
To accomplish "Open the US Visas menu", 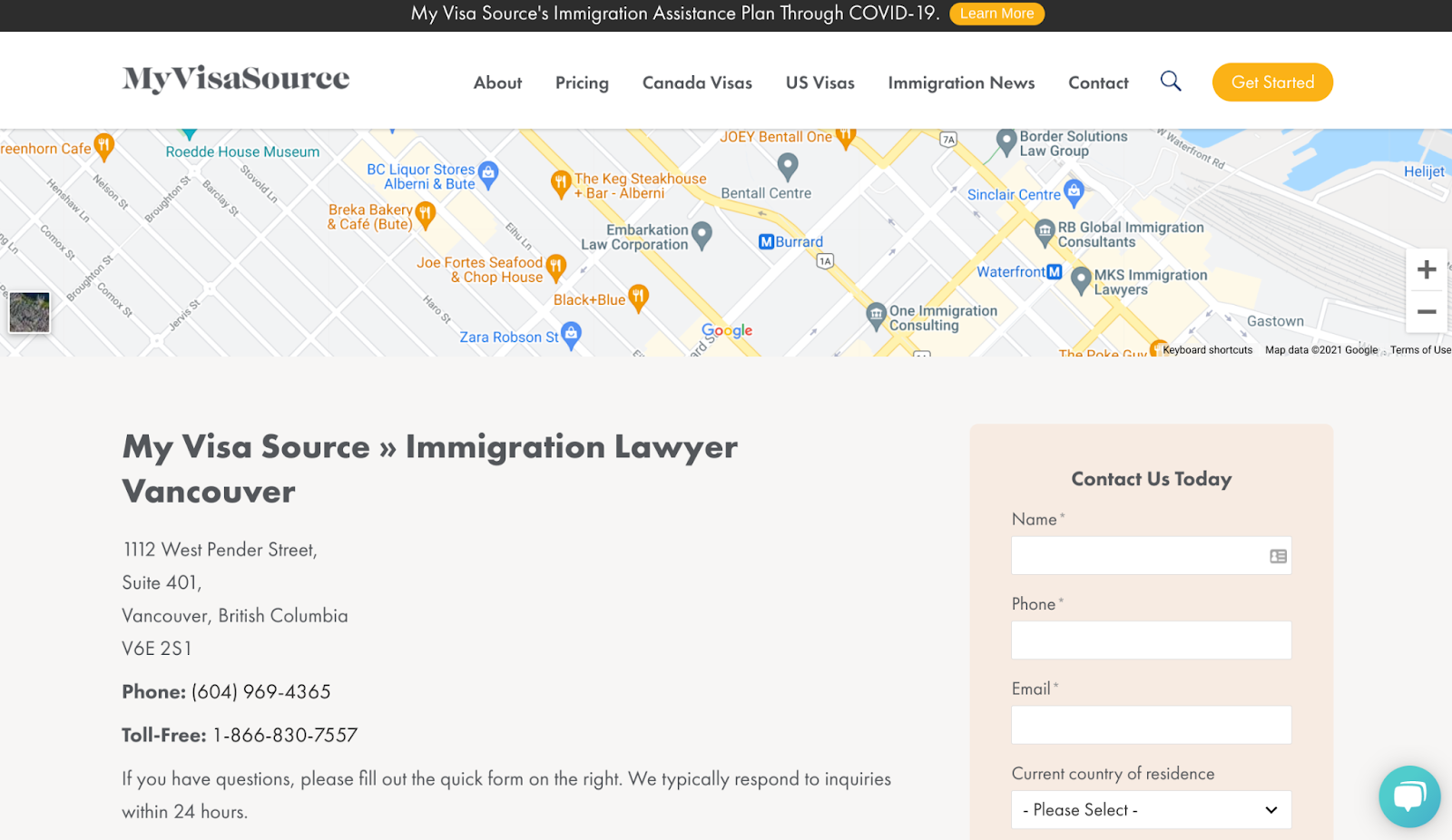I will point(820,83).
